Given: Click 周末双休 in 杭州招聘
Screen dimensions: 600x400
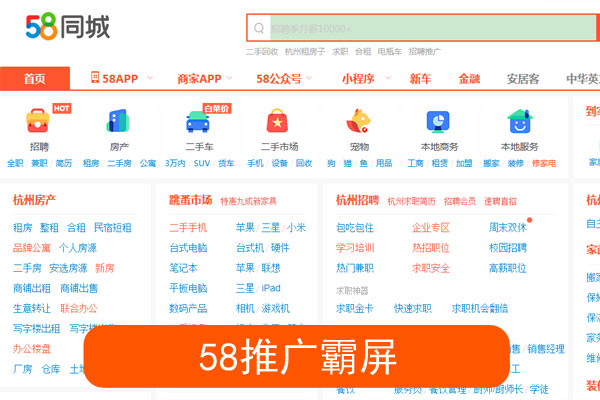Looking at the screenshot, I should pyautogui.click(x=508, y=228).
